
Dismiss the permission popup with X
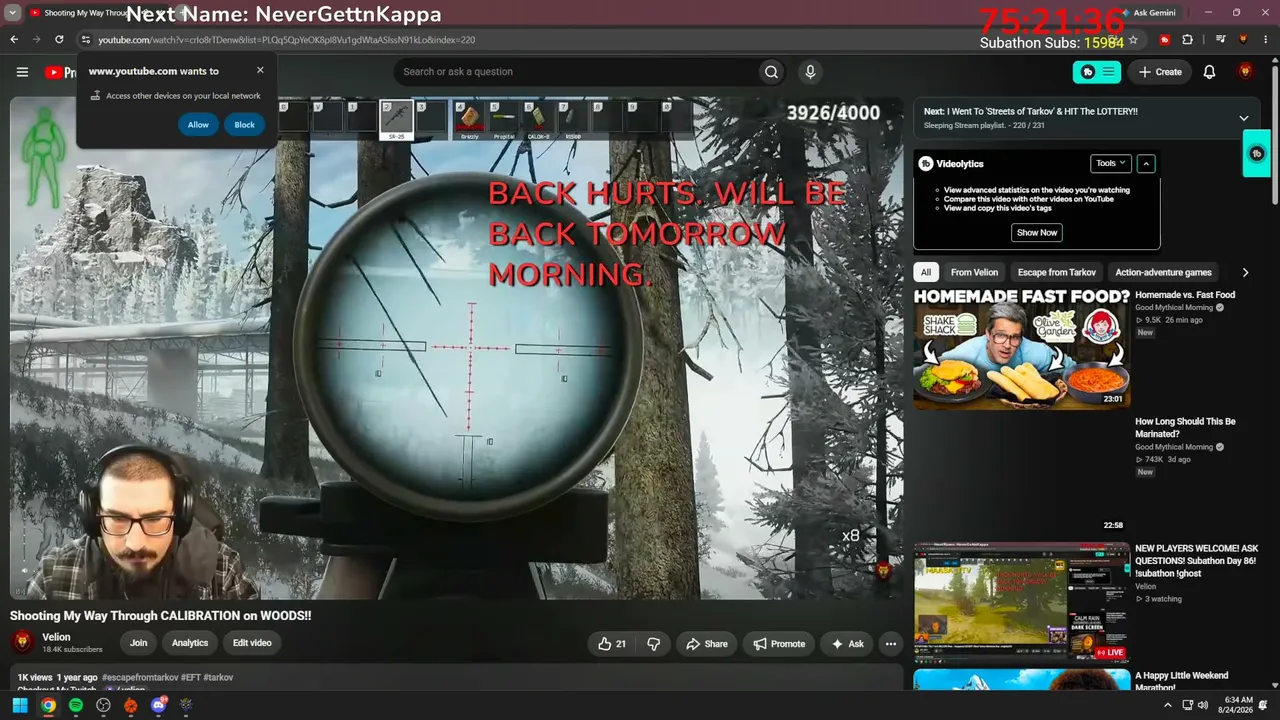(x=260, y=70)
